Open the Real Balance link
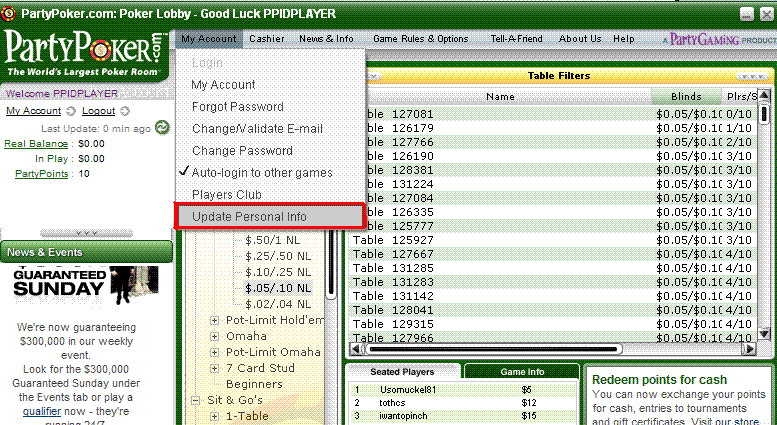Image resolution: width=777 pixels, height=425 pixels. pos(36,144)
